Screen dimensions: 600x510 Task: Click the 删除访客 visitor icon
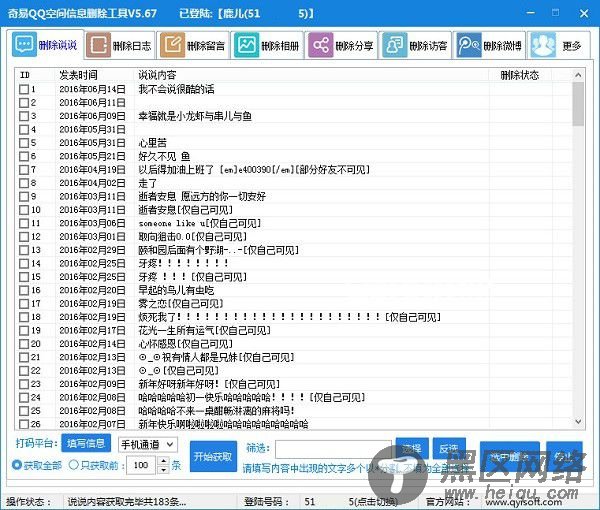click(x=395, y=45)
